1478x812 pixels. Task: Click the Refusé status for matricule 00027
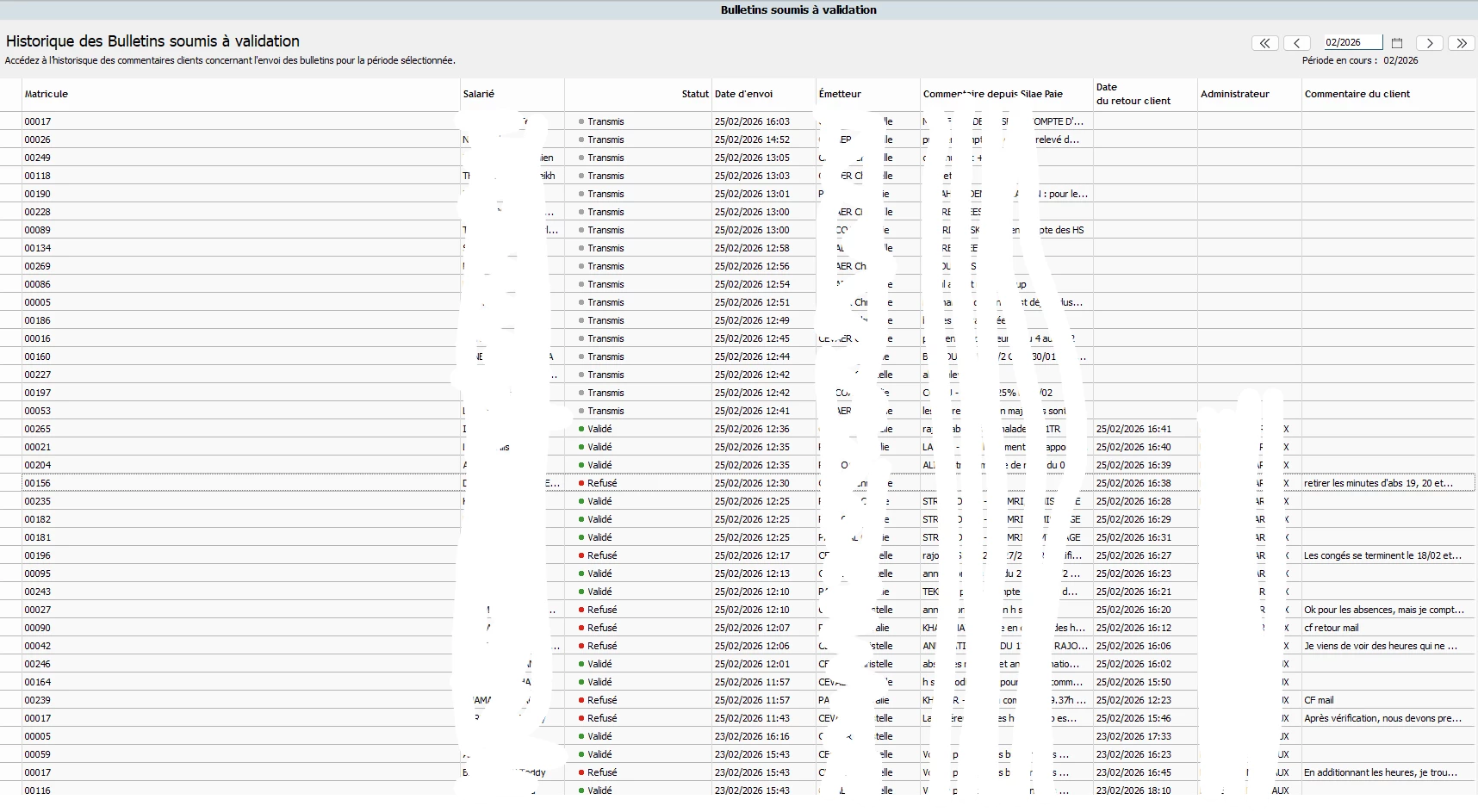pyautogui.click(x=602, y=610)
